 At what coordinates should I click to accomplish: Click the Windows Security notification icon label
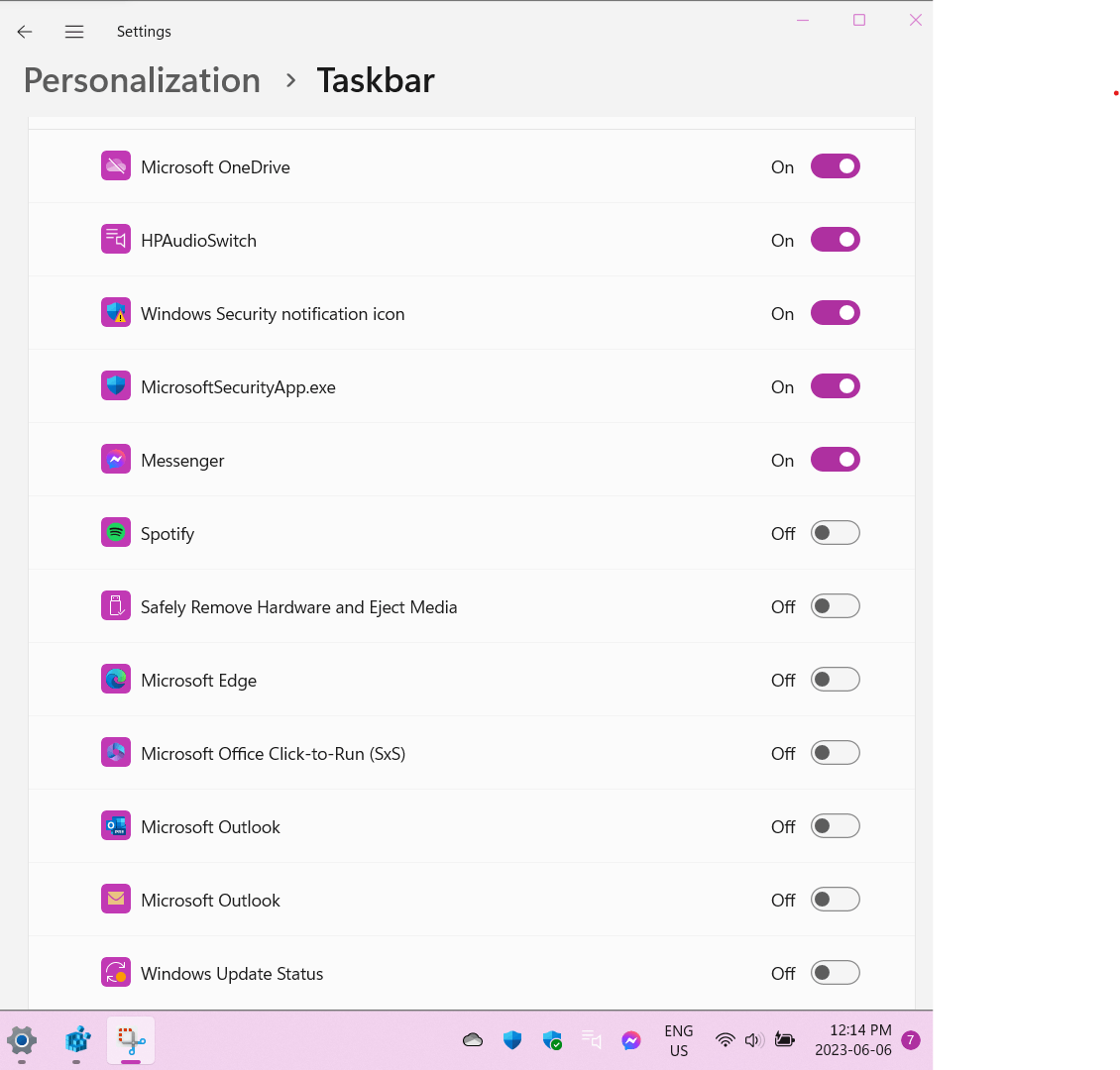273,314
